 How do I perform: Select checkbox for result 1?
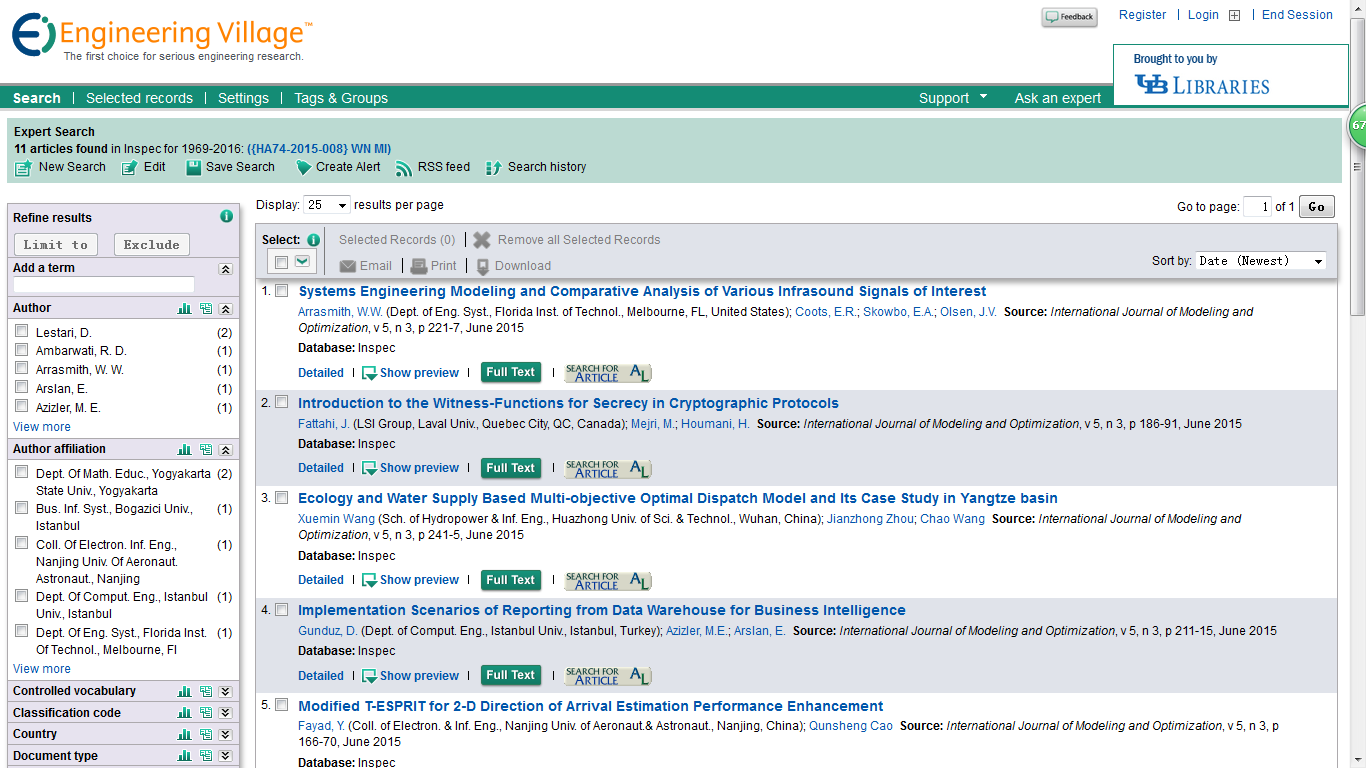281,291
